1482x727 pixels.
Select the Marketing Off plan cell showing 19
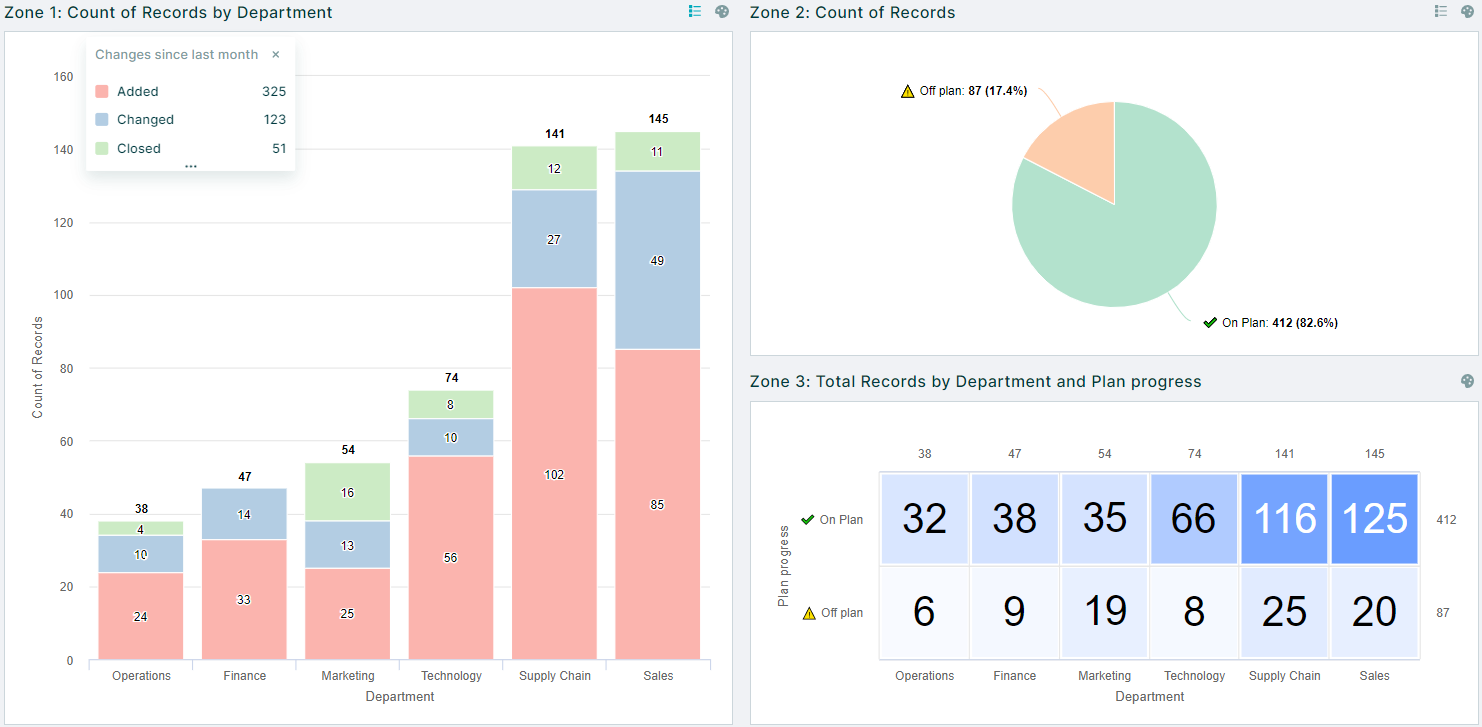coord(1104,612)
